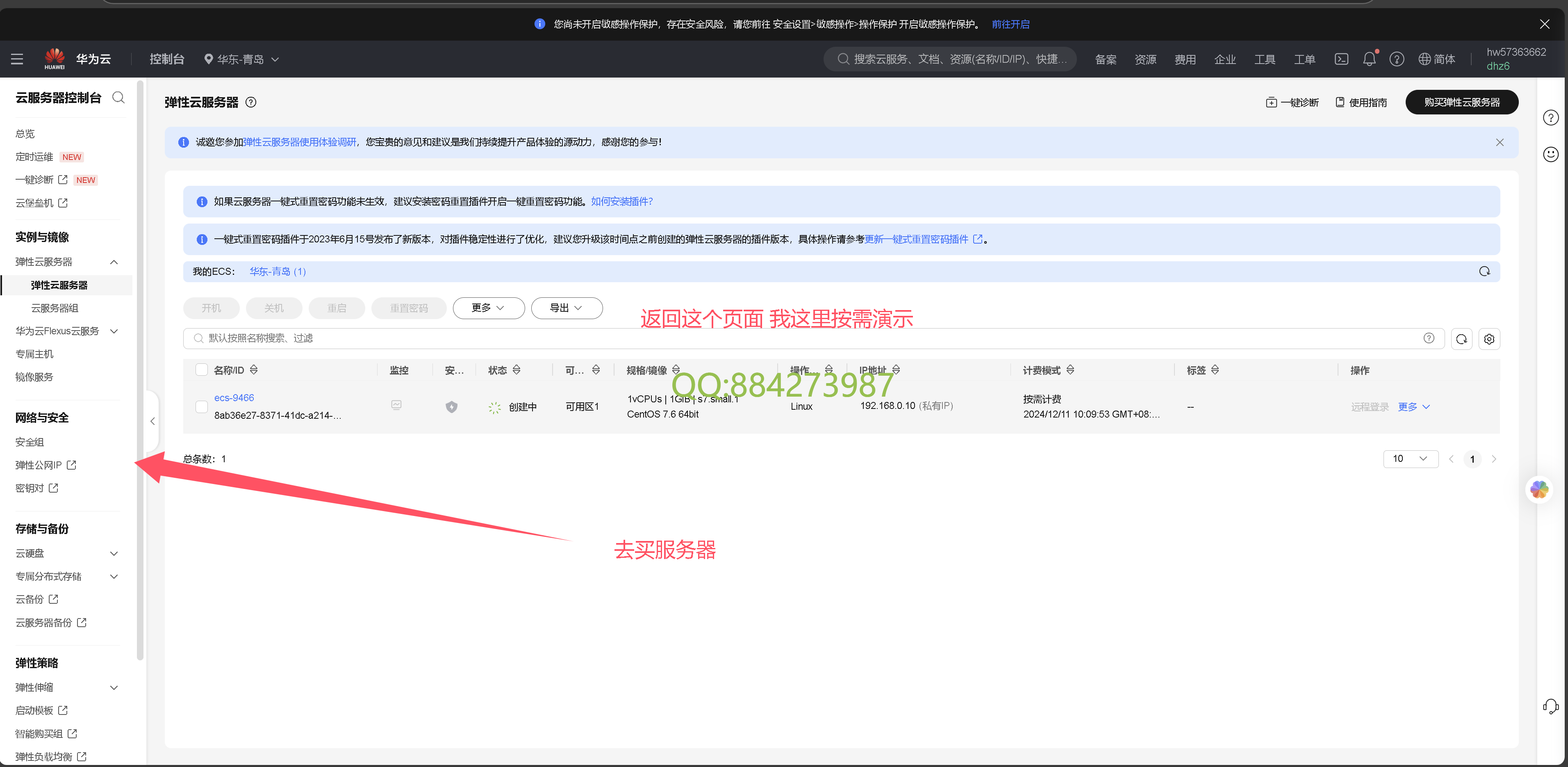
Task: Open the 导出 export dropdown
Action: 567,308
